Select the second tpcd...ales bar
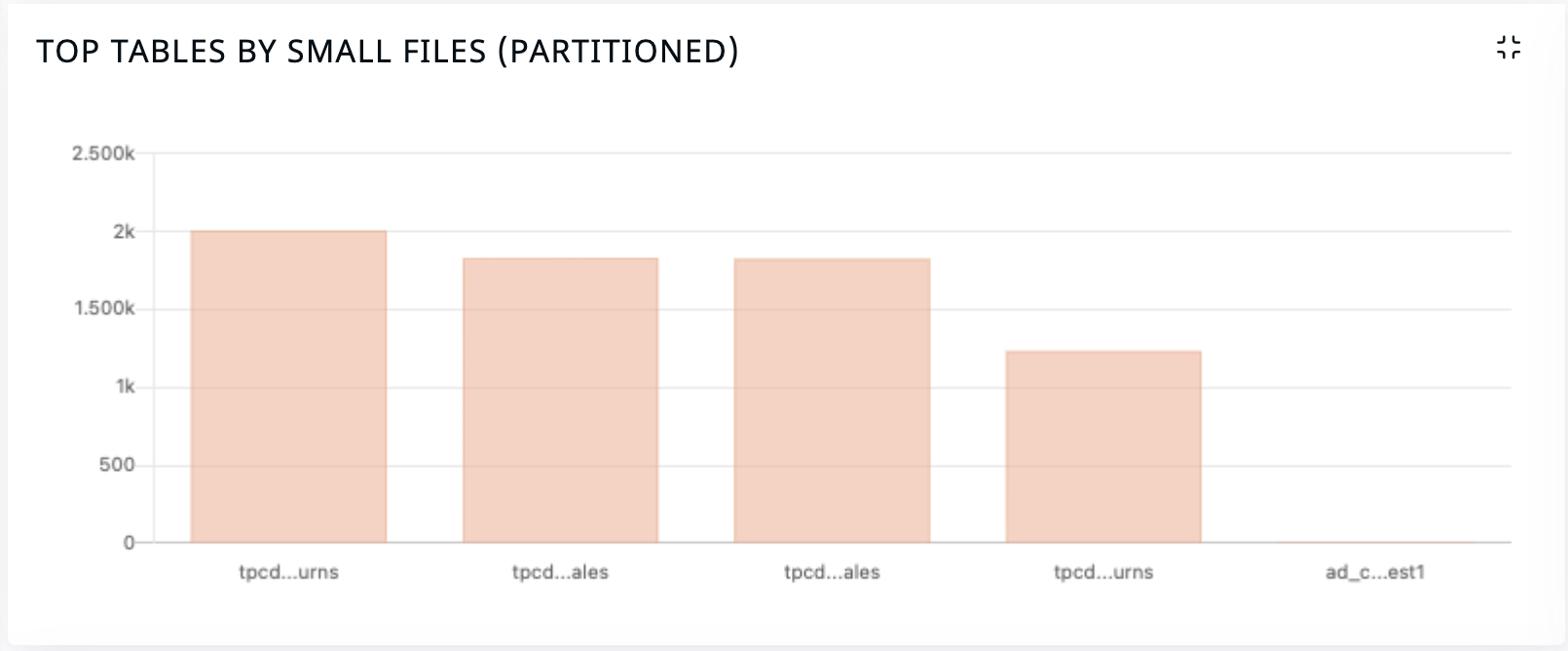 tap(832, 400)
